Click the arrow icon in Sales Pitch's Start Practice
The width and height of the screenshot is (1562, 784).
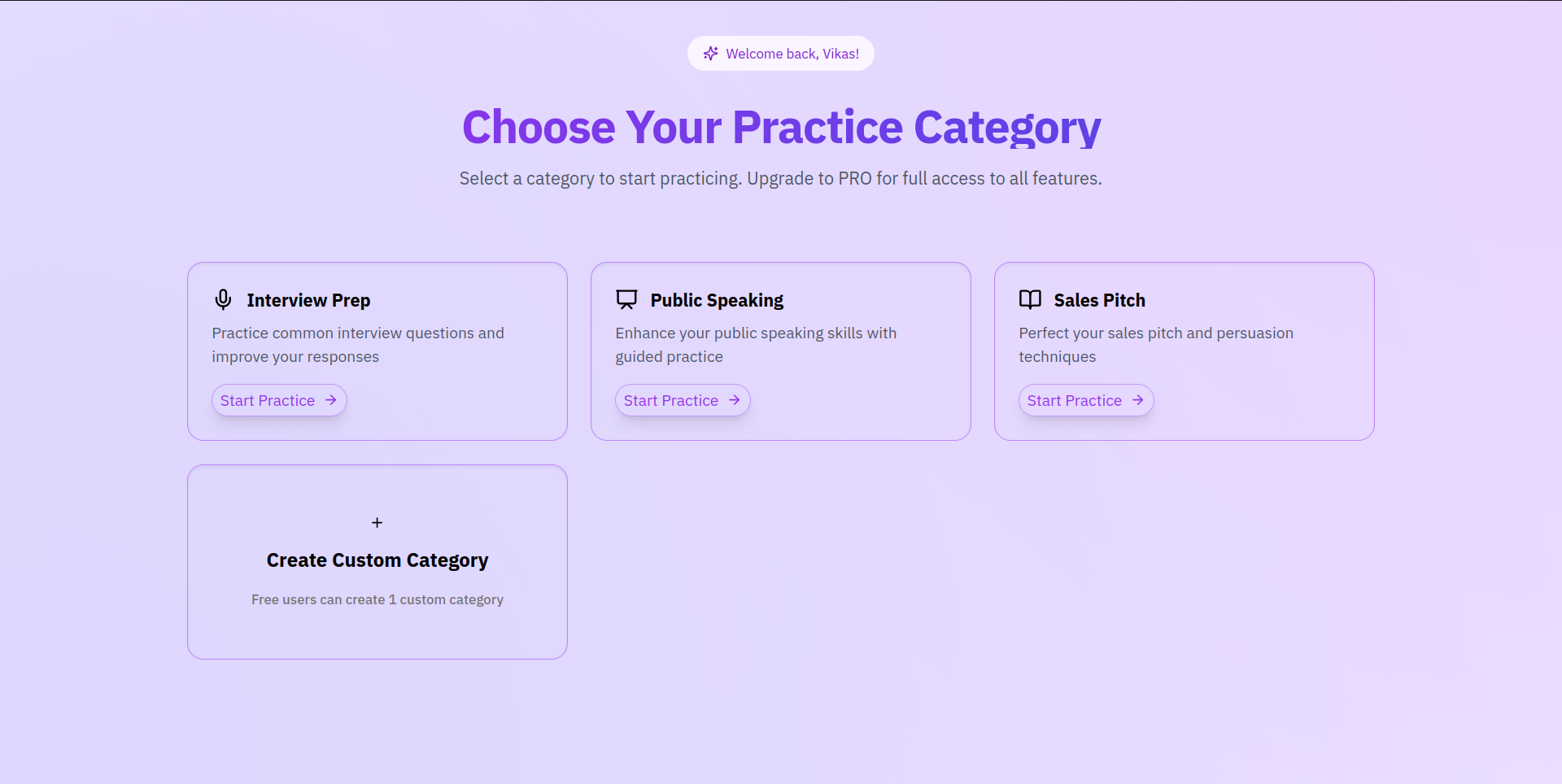[x=1138, y=400]
